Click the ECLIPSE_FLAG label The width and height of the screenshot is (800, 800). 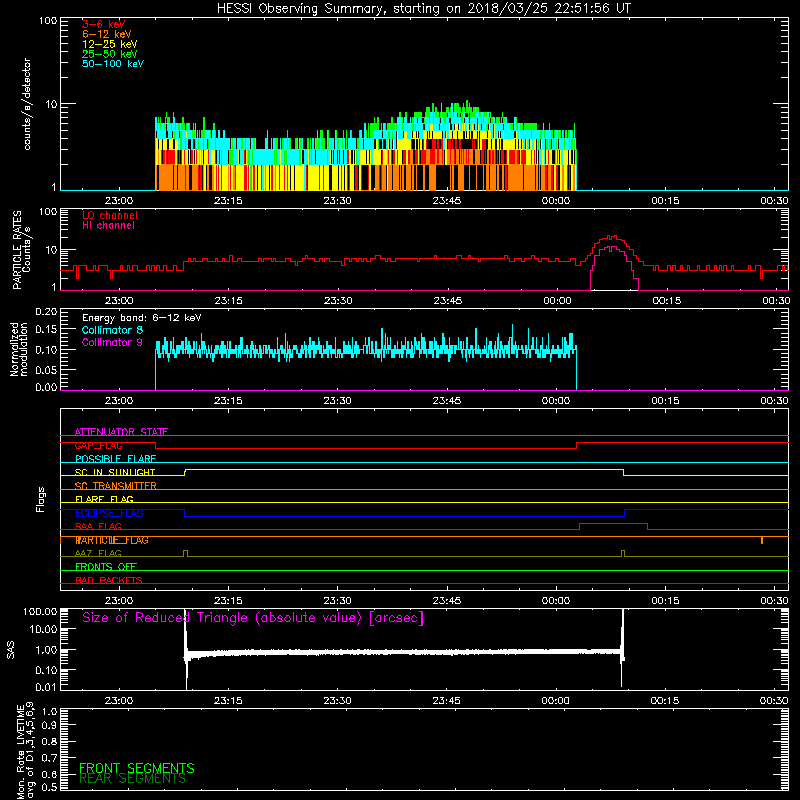tap(109, 513)
